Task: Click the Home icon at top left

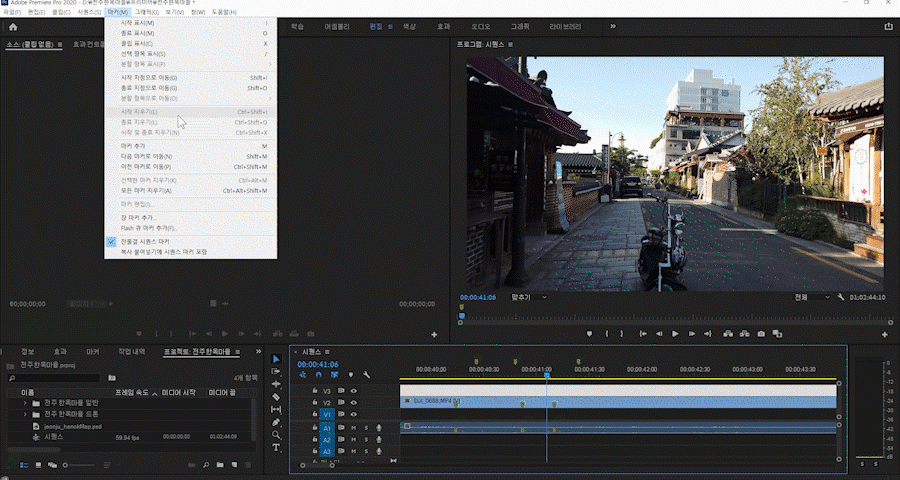Action: pyautogui.click(x=13, y=27)
